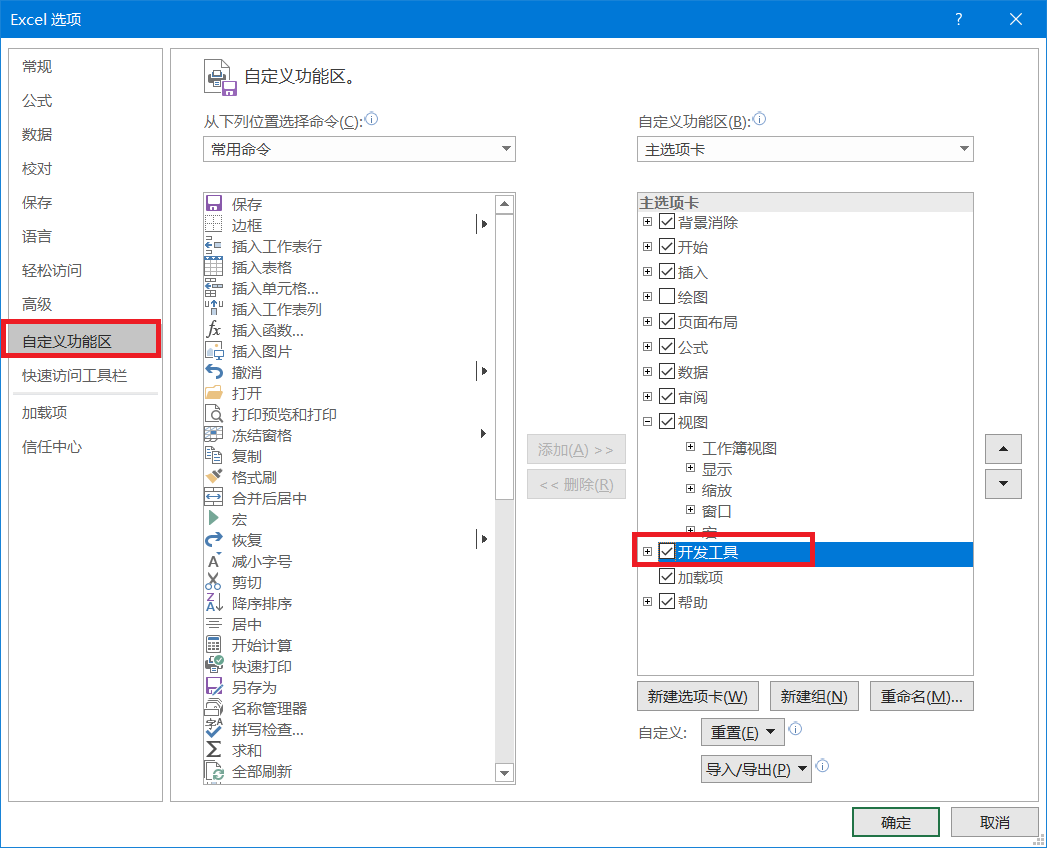Open the 校对 options category

click(85, 168)
